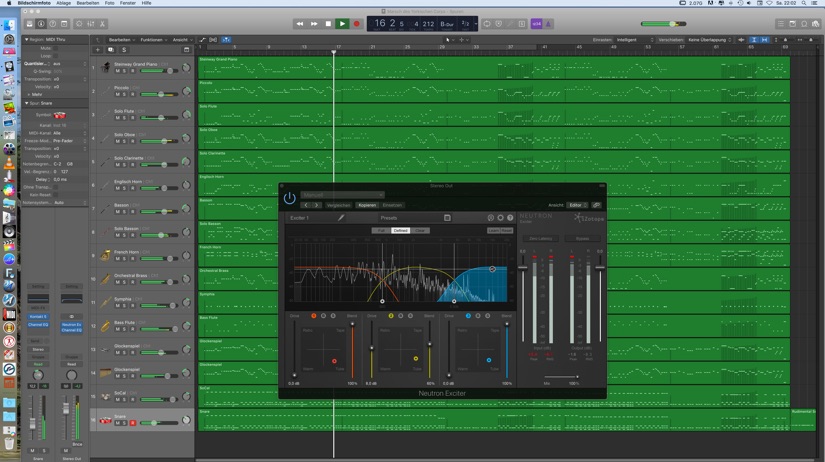
Task: Open Presets in the Neutron Exciter
Action: coord(389,218)
